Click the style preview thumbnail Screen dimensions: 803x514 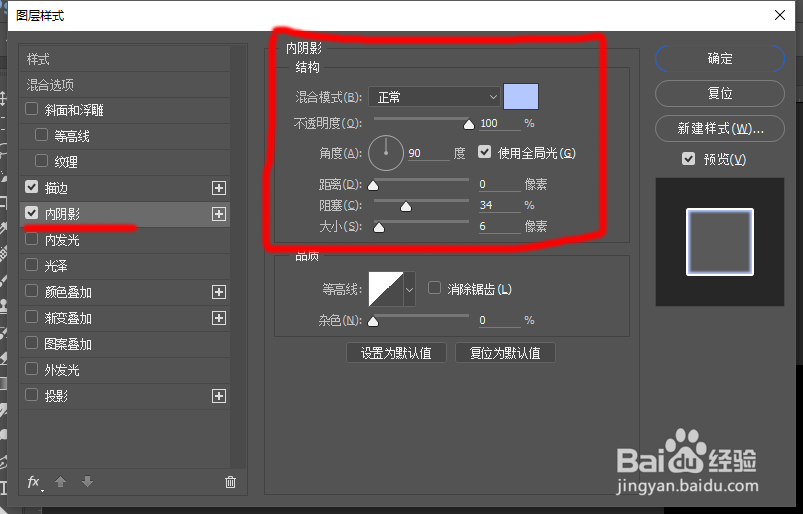(x=720, y=242)
